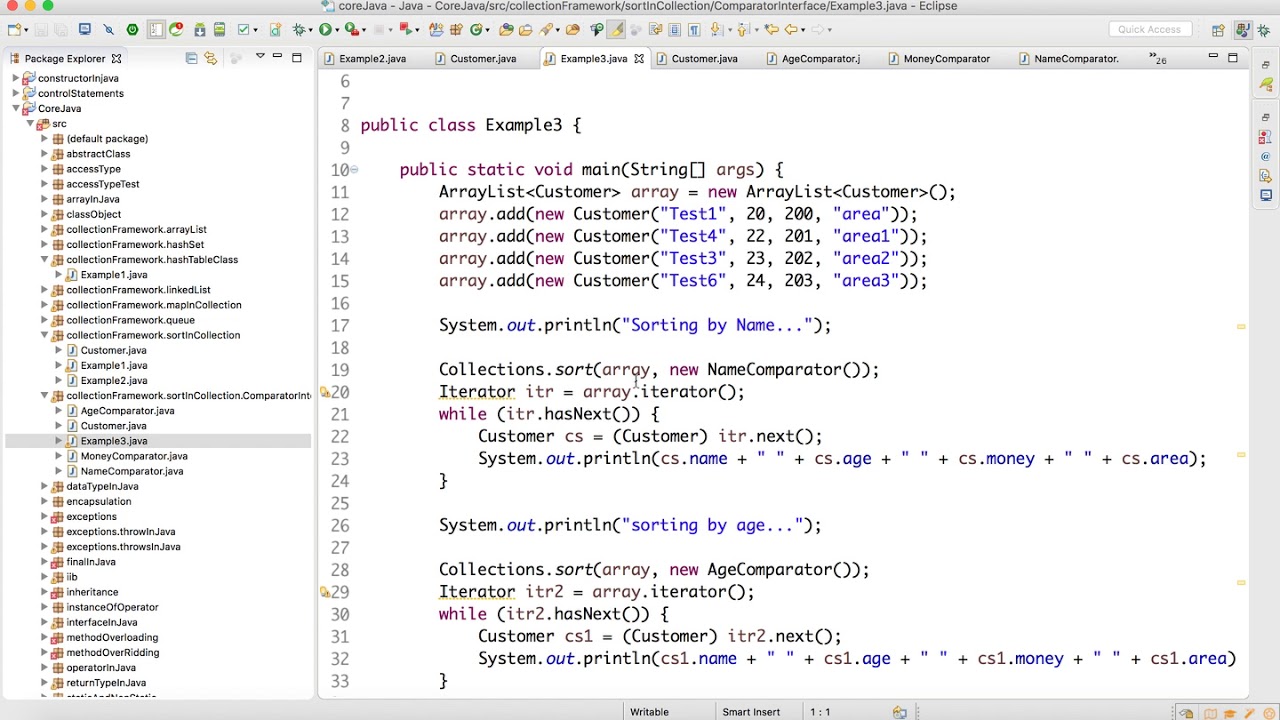Click Previous Annotation arrow icon
Viewport: 1280px width, 720px height.
click(743, 30)
